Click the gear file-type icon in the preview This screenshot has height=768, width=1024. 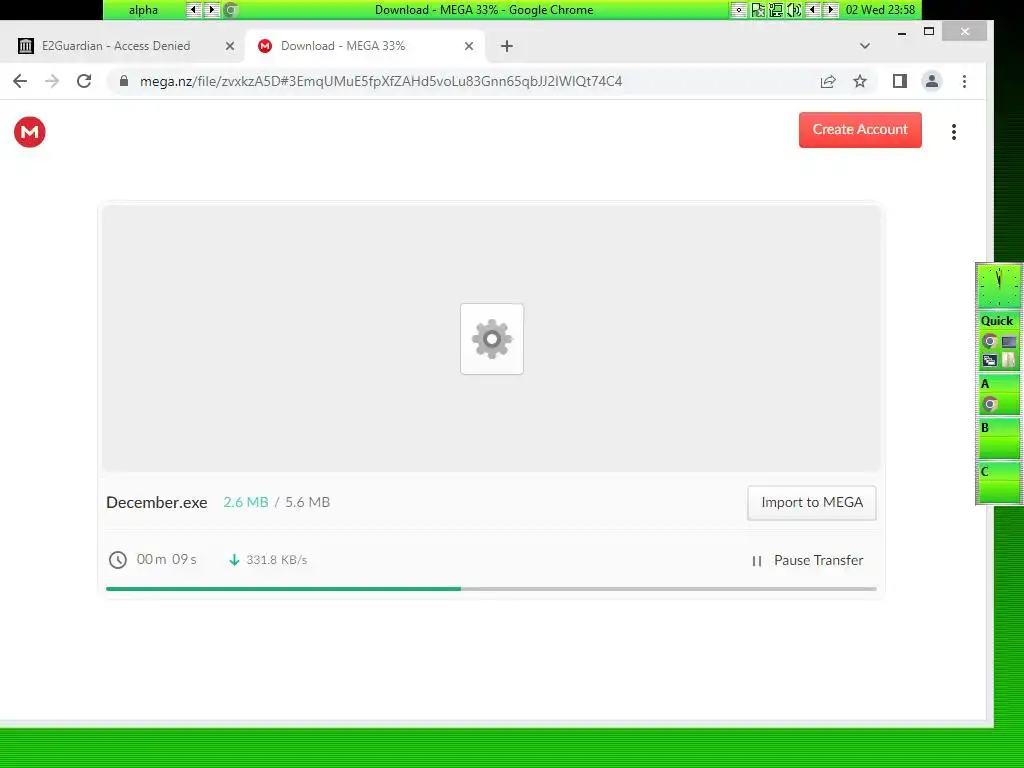[492, 339]
